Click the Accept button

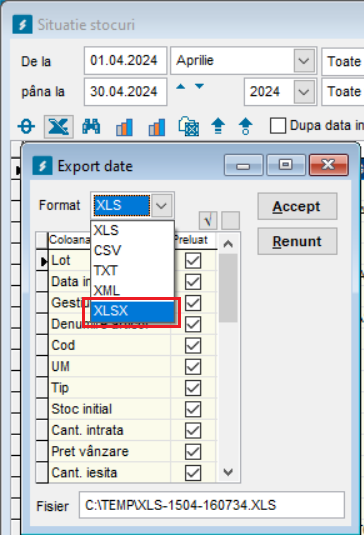pyautogui.click(x=297, y=206)
